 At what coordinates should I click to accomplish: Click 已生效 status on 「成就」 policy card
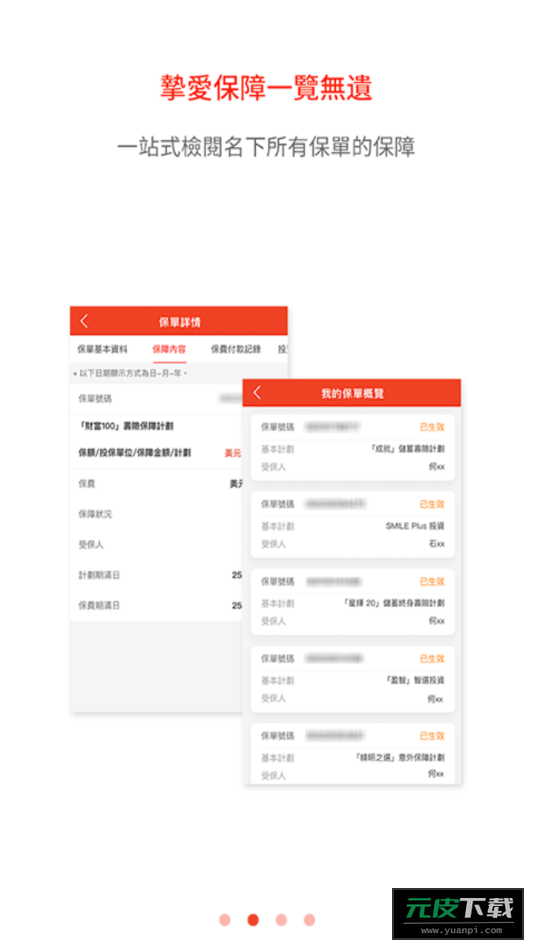click(432, 427)
